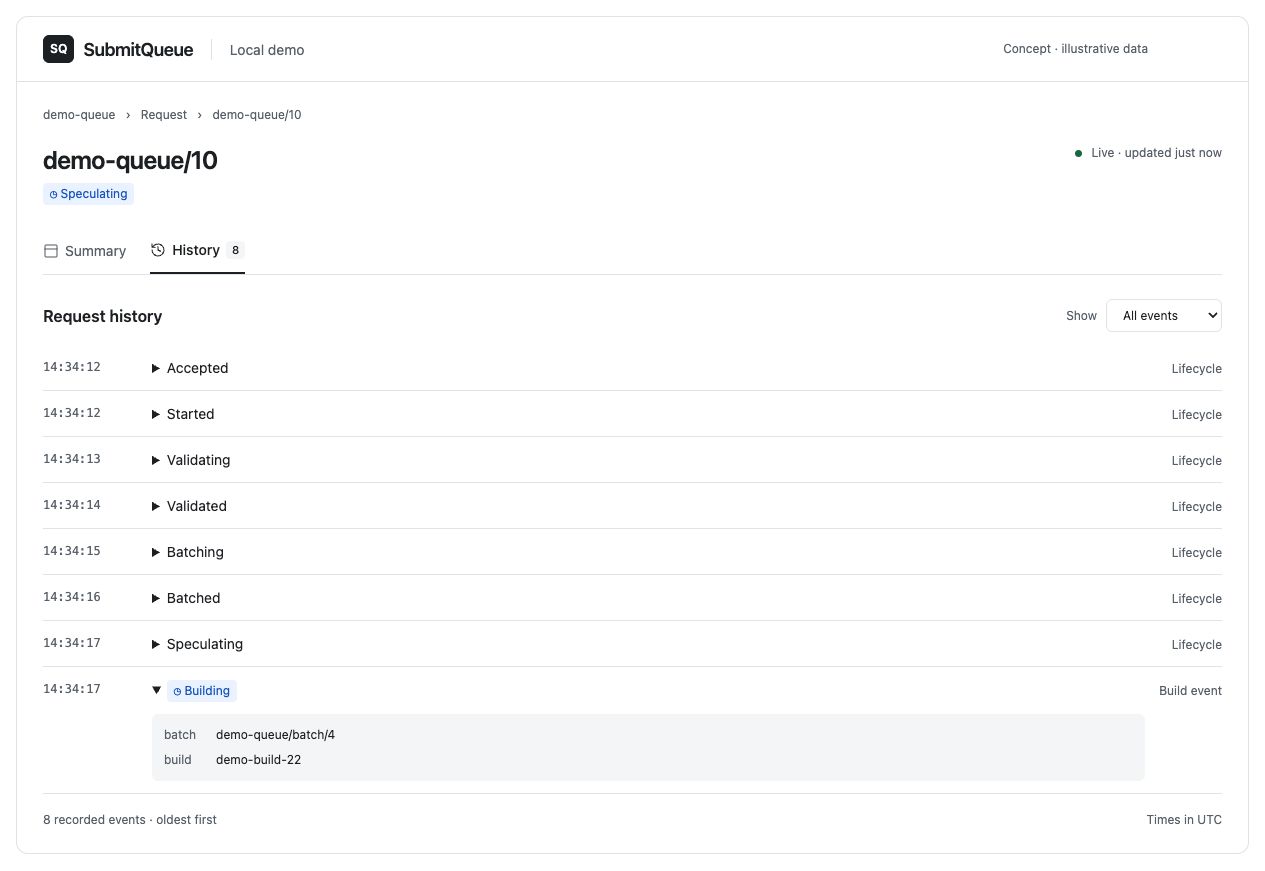Click the 14:34:14 timestamp
This screenshot has height=871, width=1265.
click(x=72, y=505)
